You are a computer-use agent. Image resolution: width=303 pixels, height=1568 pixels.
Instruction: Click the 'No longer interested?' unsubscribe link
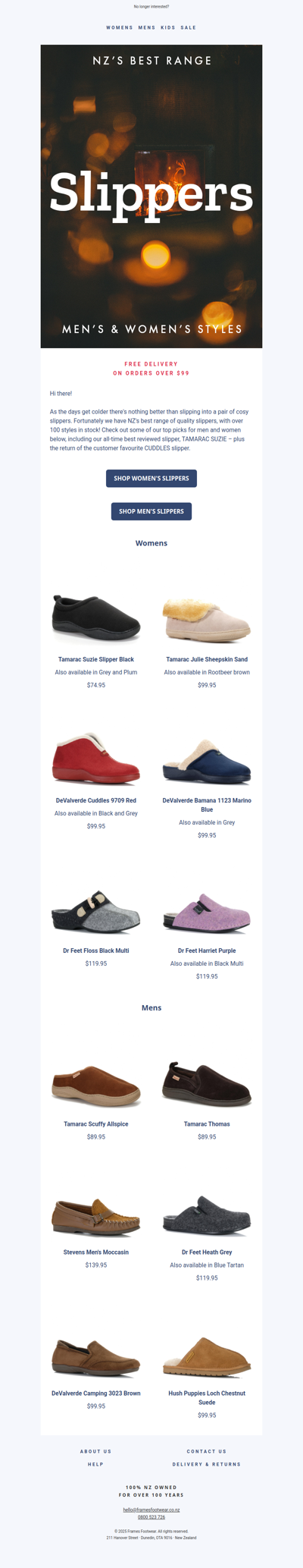(x=151, y=6)
